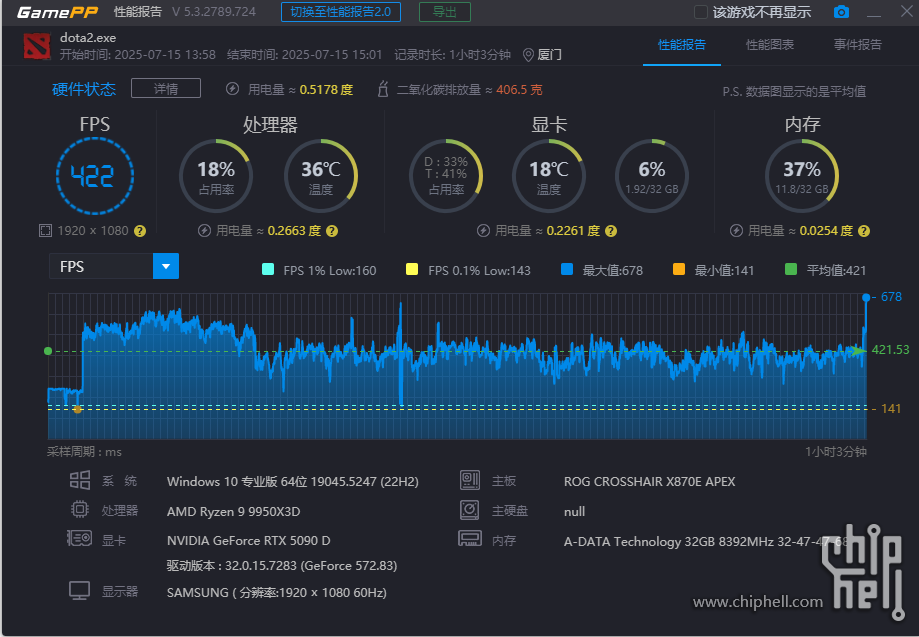Click the location pin icon beside 厦门

(527, 55)
